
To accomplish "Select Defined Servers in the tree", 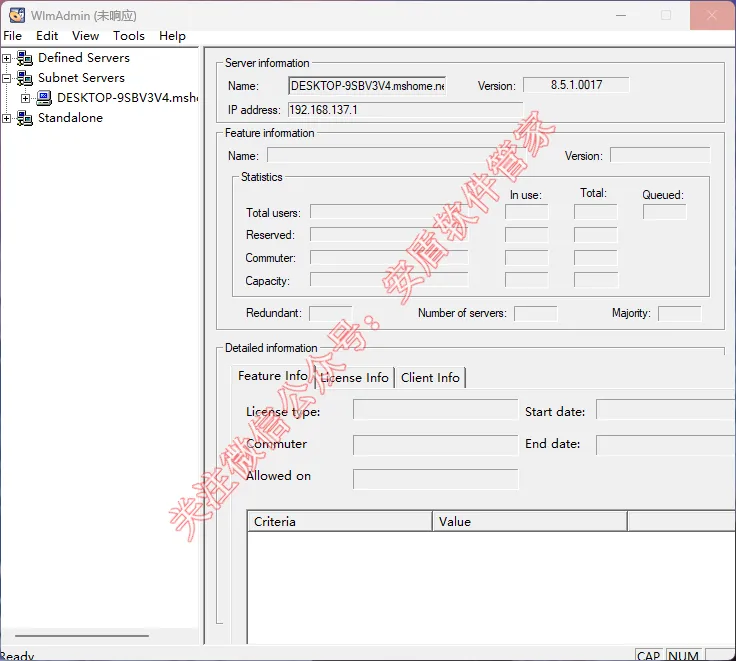I will click(x=84, y=58).
